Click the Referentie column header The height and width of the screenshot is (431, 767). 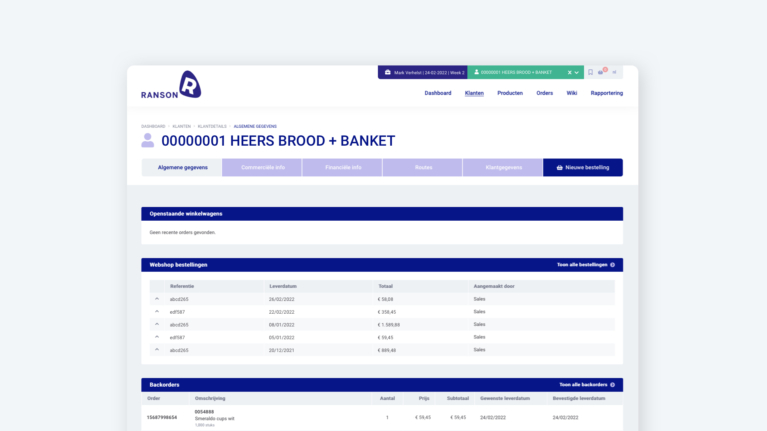click(182, 286)
